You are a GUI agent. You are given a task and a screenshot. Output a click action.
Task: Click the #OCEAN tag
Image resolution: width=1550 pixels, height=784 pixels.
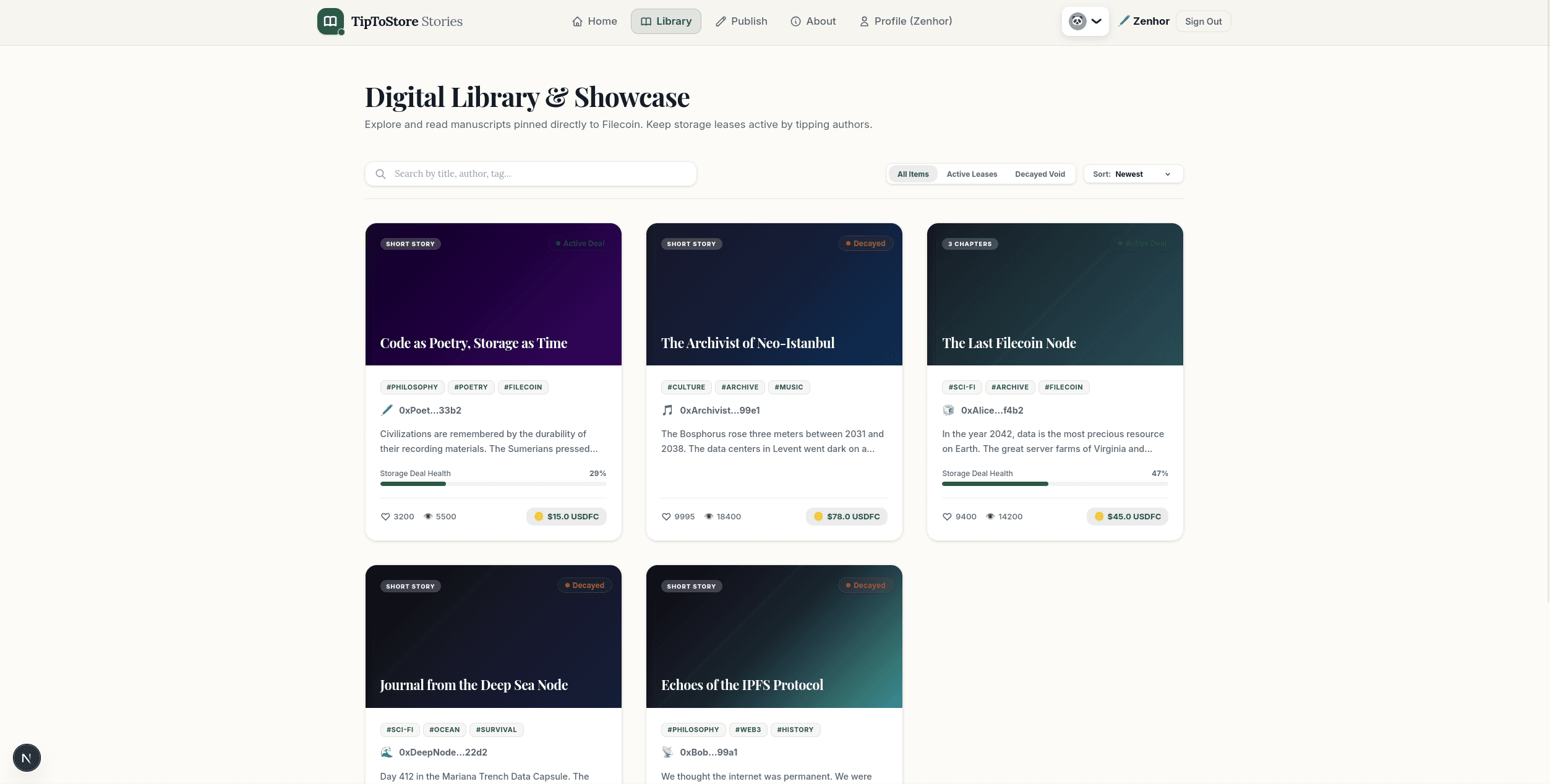(444, 730)
